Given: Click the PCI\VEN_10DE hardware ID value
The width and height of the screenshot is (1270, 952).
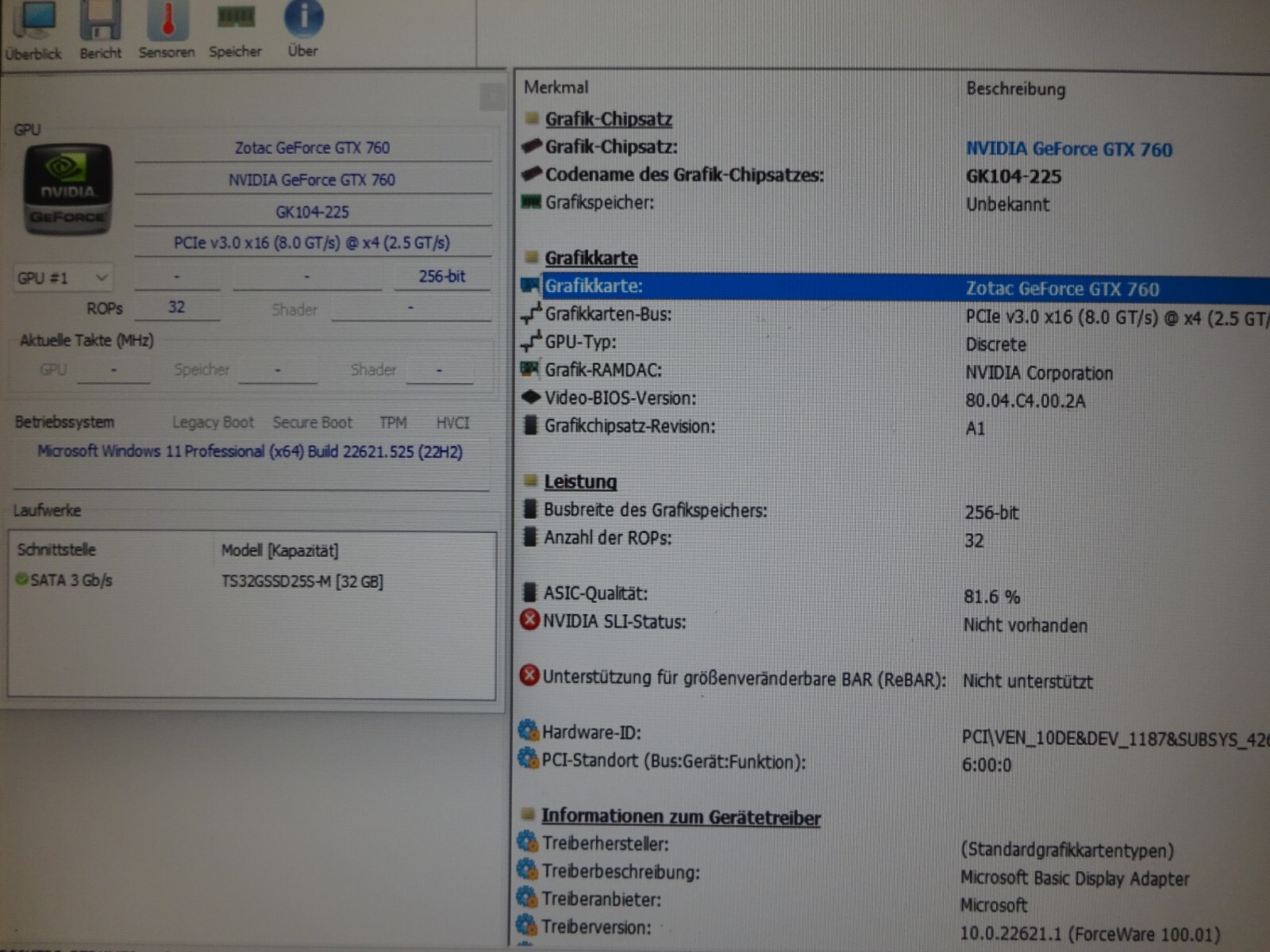Looking at the screenshot, I should tap(1116, 739).
